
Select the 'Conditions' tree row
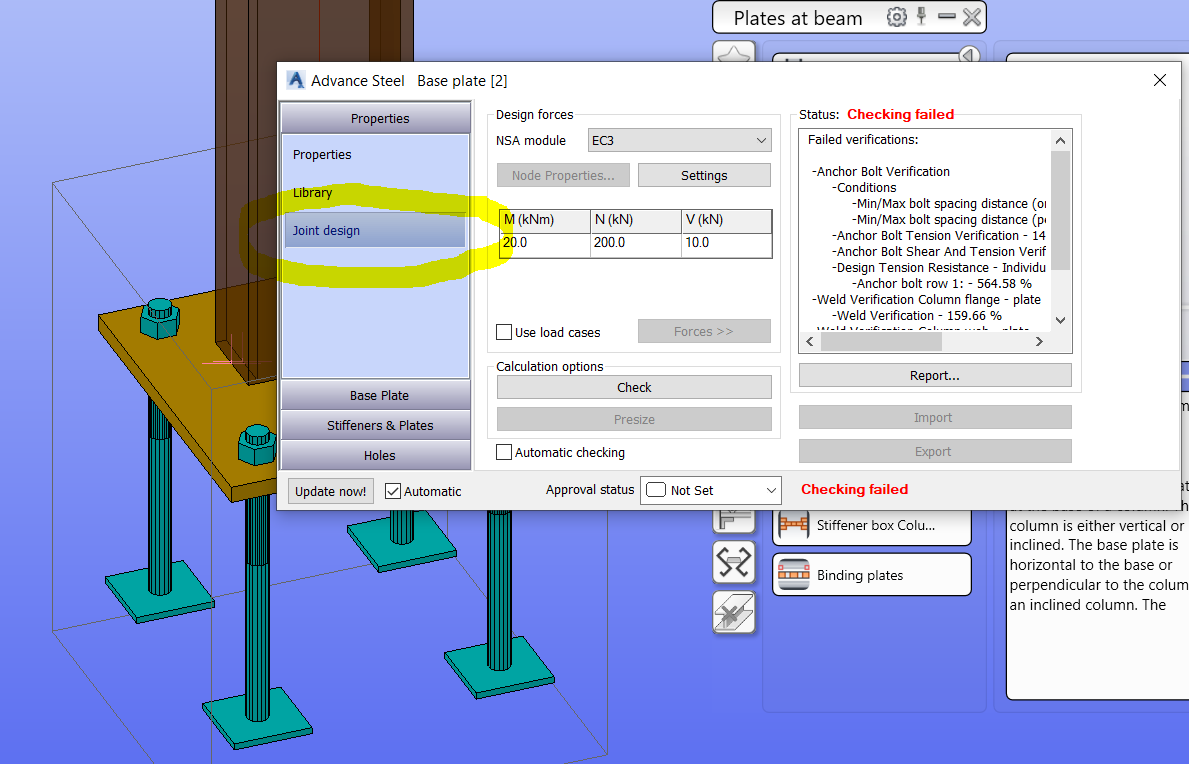(864, 188)
